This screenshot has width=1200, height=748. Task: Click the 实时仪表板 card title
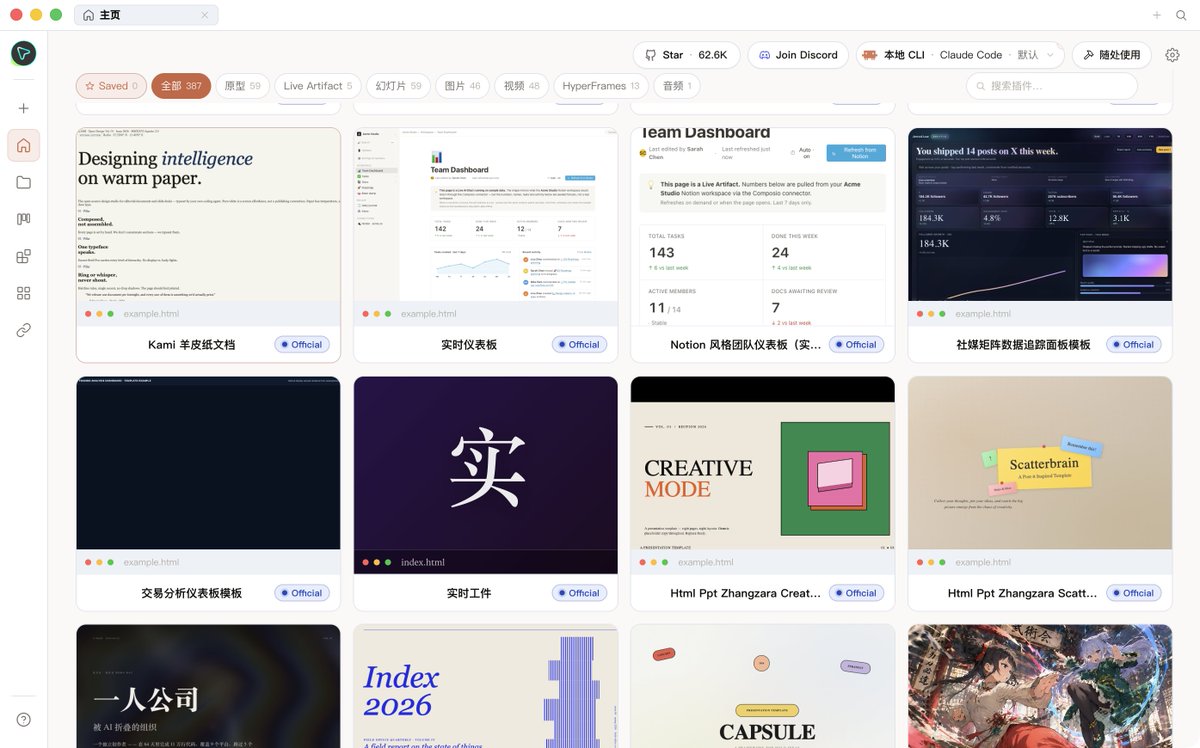tap(469, 344)
